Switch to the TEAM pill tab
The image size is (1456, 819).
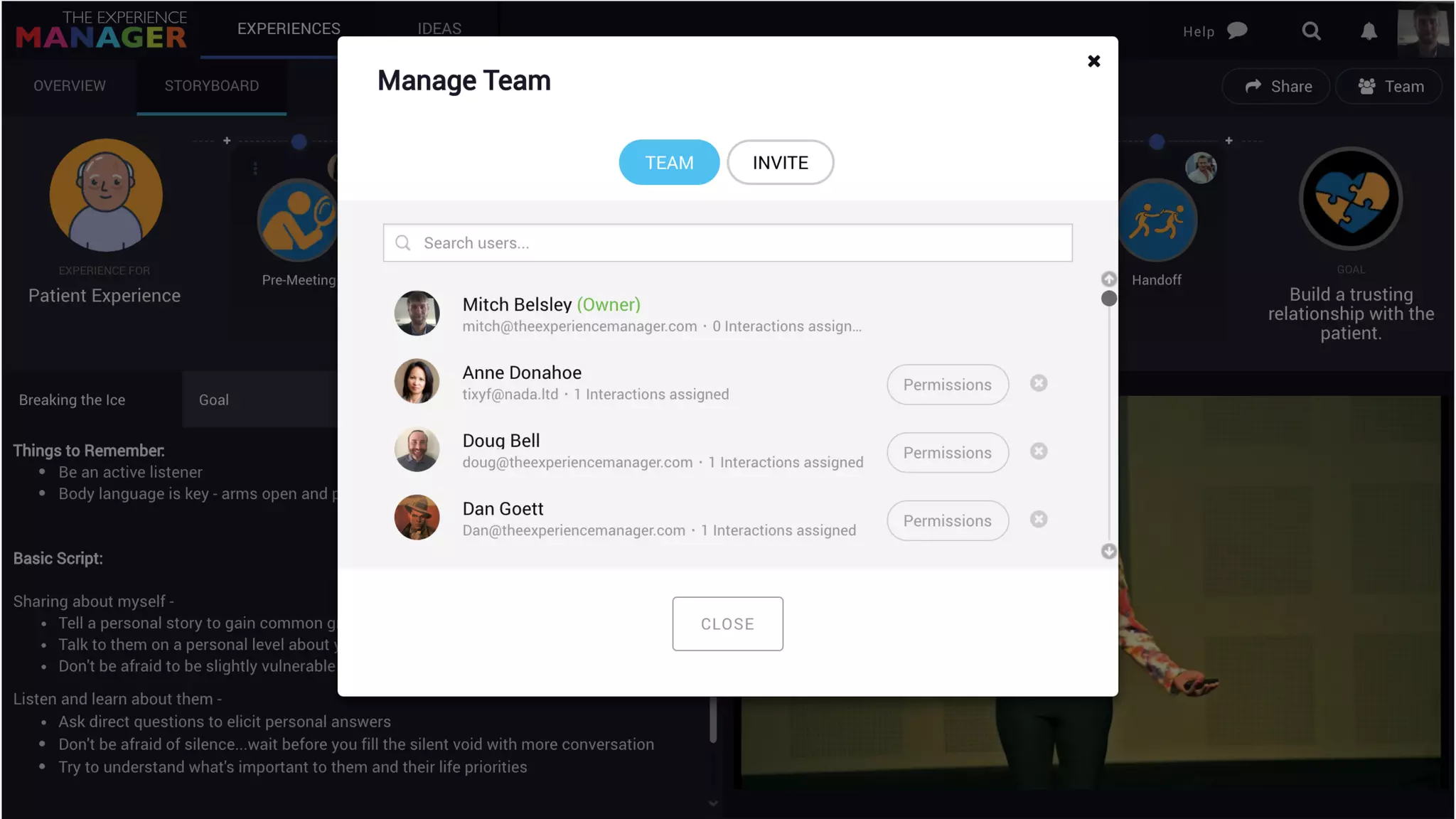click(669, 162)
